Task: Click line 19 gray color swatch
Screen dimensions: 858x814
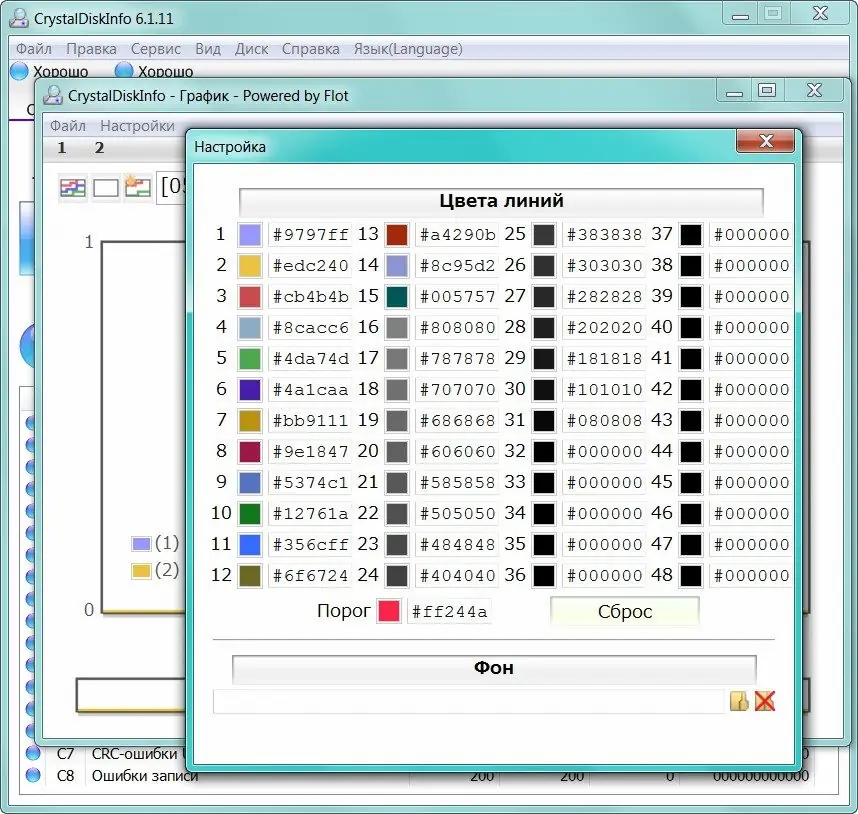Action: coord(397,421)
